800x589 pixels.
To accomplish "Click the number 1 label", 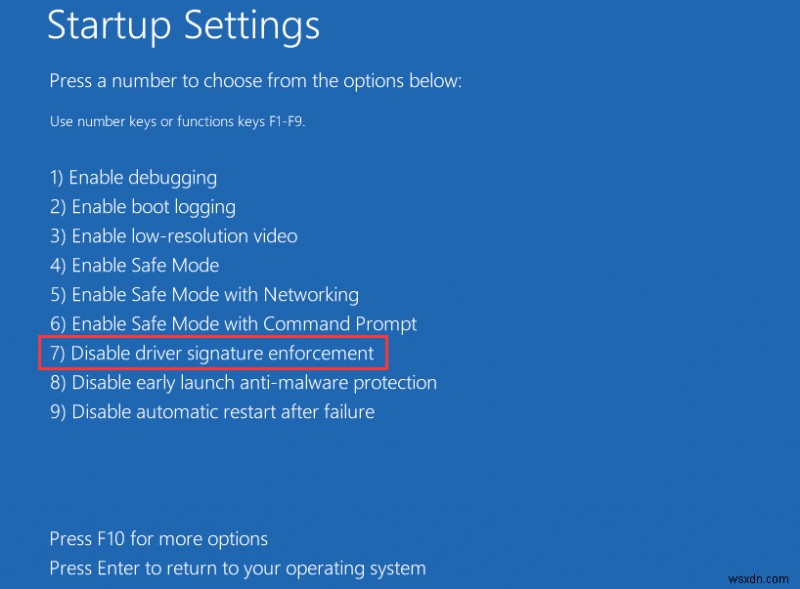I will pos(55,177).
